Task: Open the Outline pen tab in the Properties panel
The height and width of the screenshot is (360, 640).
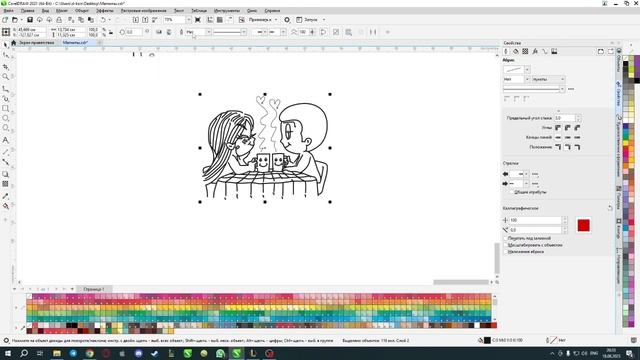Action: pyautogui.click(x=506, y=51)
